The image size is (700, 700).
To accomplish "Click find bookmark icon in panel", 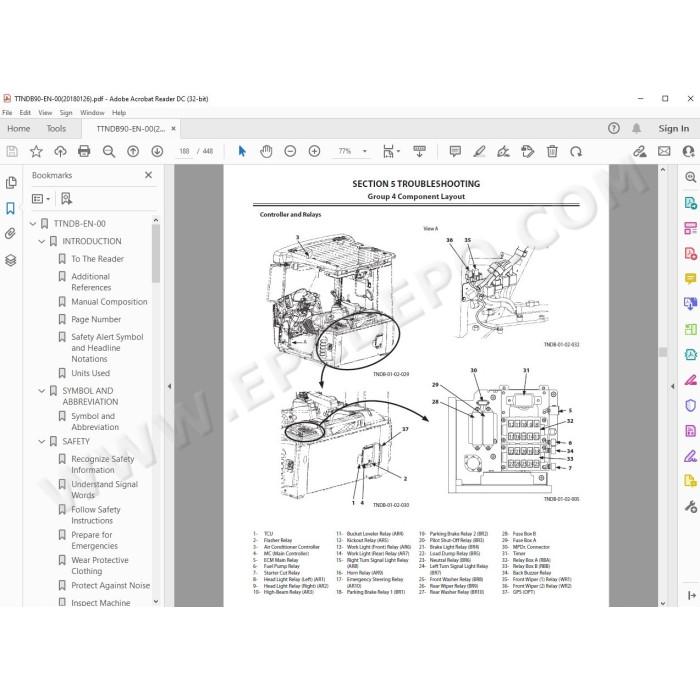I will click(66, 199).
